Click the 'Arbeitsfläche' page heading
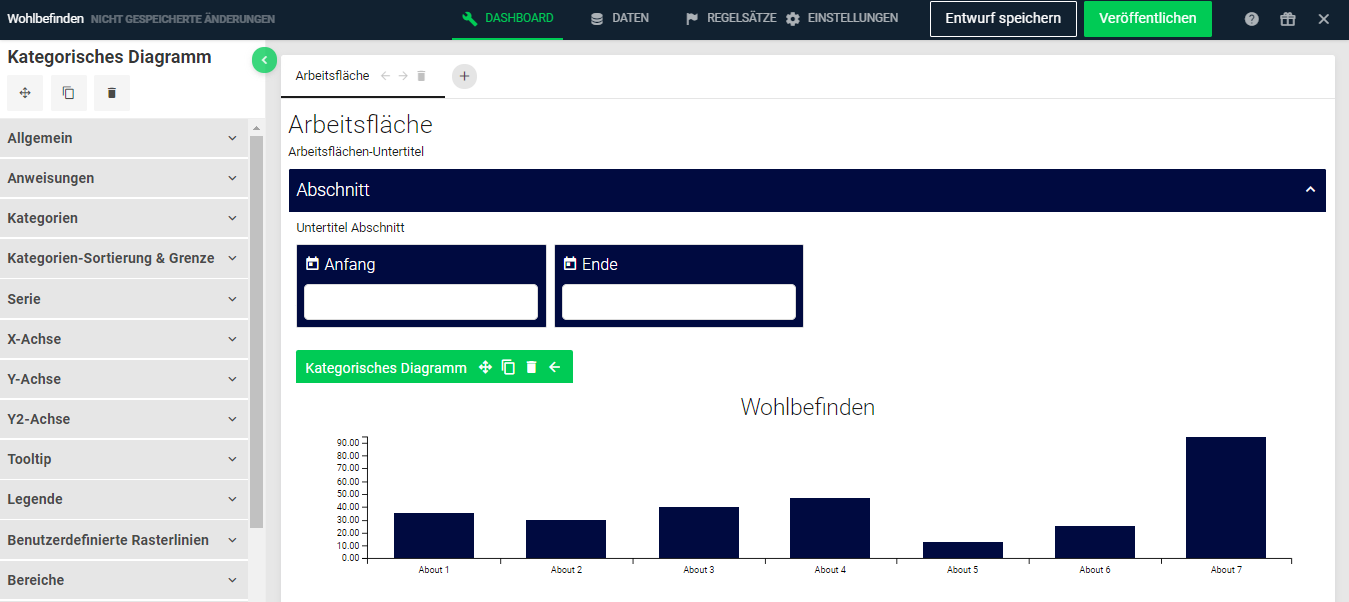 [361, 125]
